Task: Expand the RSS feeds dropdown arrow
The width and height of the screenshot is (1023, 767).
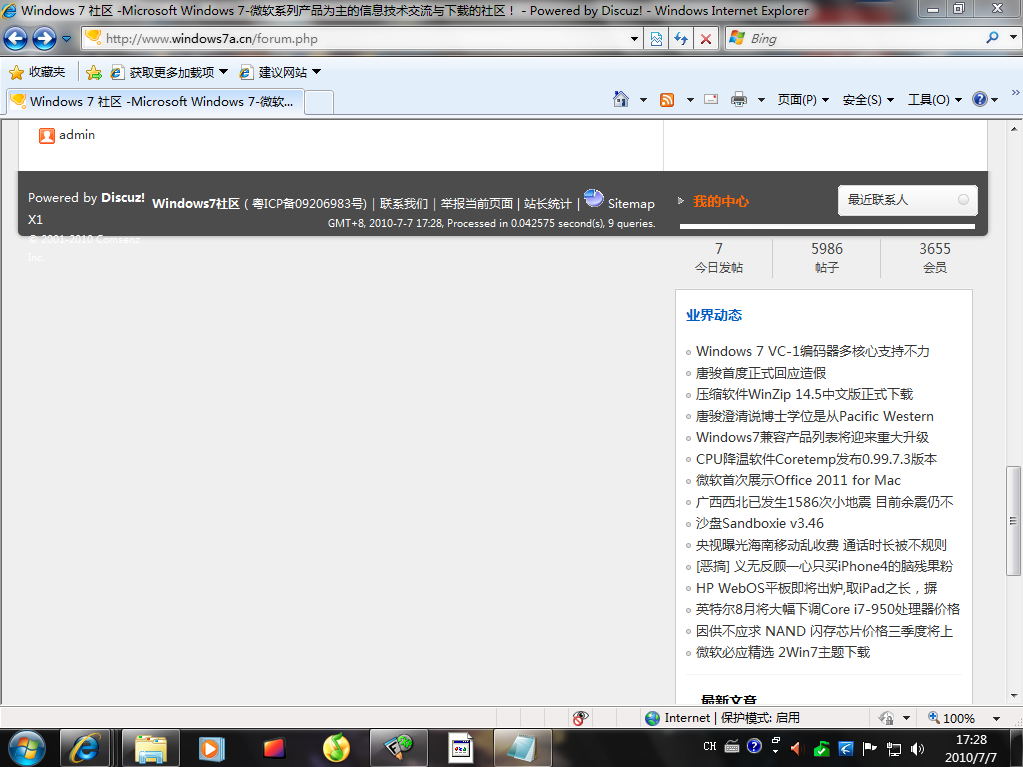Action: 690,100
